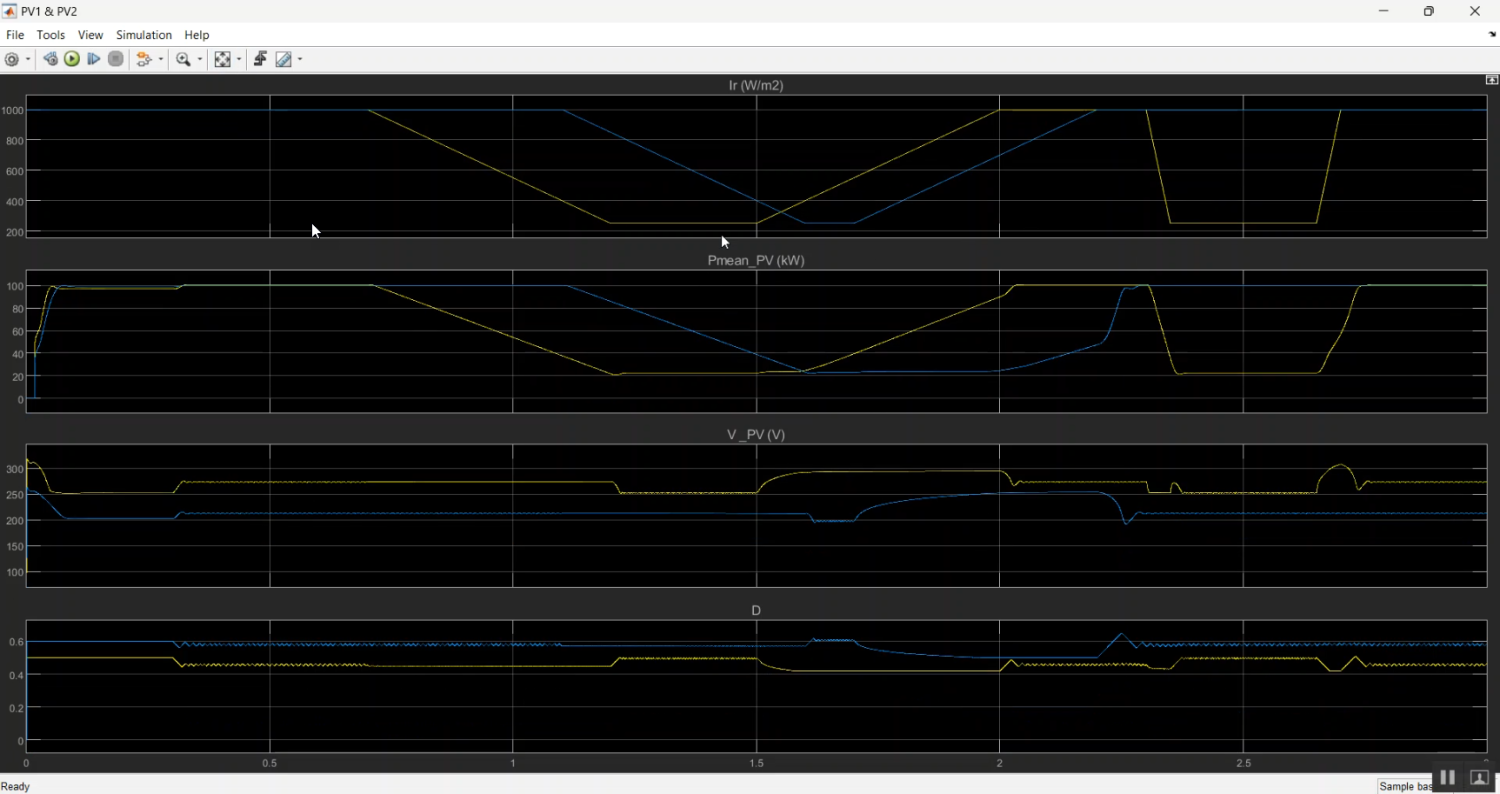Viewport: 1500px width, 794px height.
Task: Activate the Cursor Measurements ruler tool
Action: pyautogui.click(x=284, y=59)
